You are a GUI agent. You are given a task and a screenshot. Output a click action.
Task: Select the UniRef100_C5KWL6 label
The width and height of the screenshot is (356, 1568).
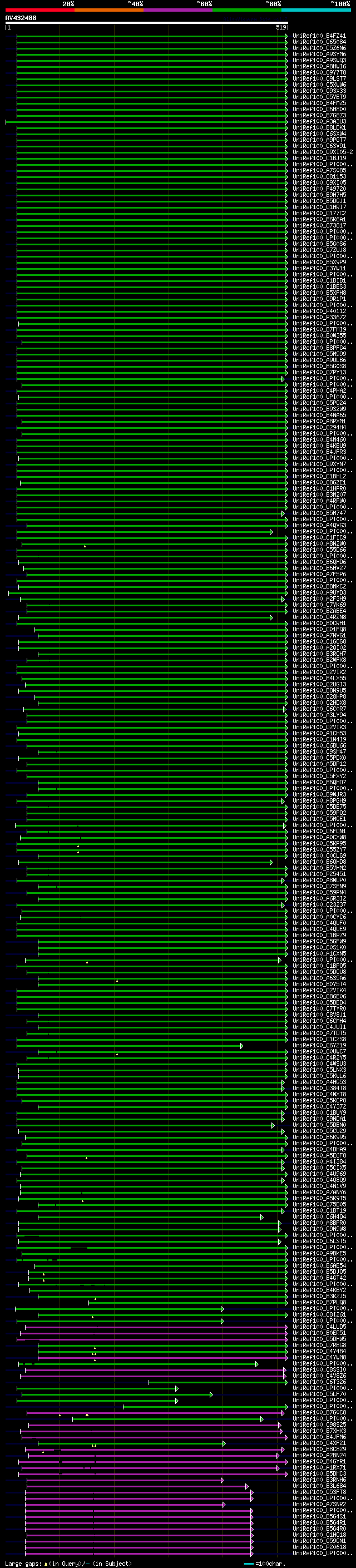319,1076
